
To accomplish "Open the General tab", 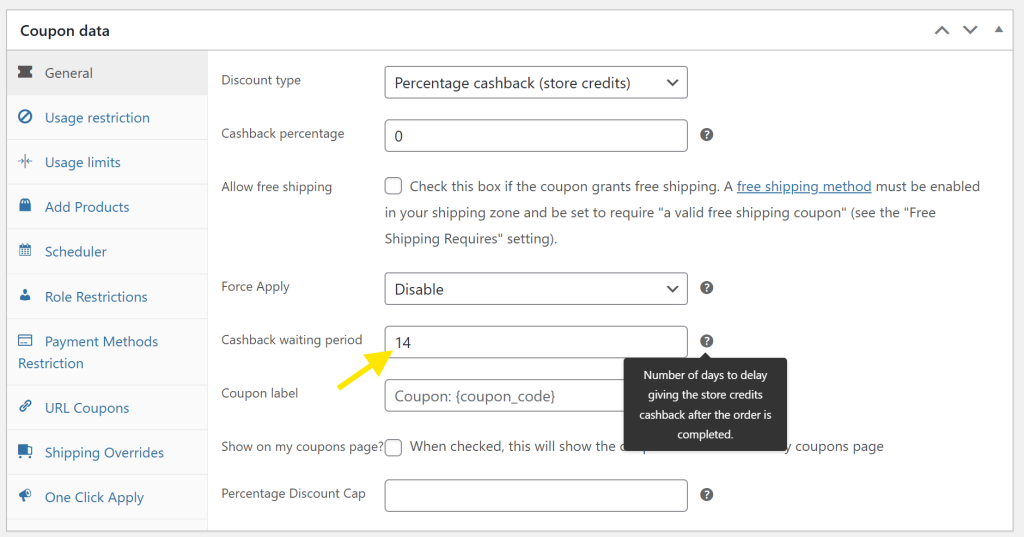I will point(107,73).
